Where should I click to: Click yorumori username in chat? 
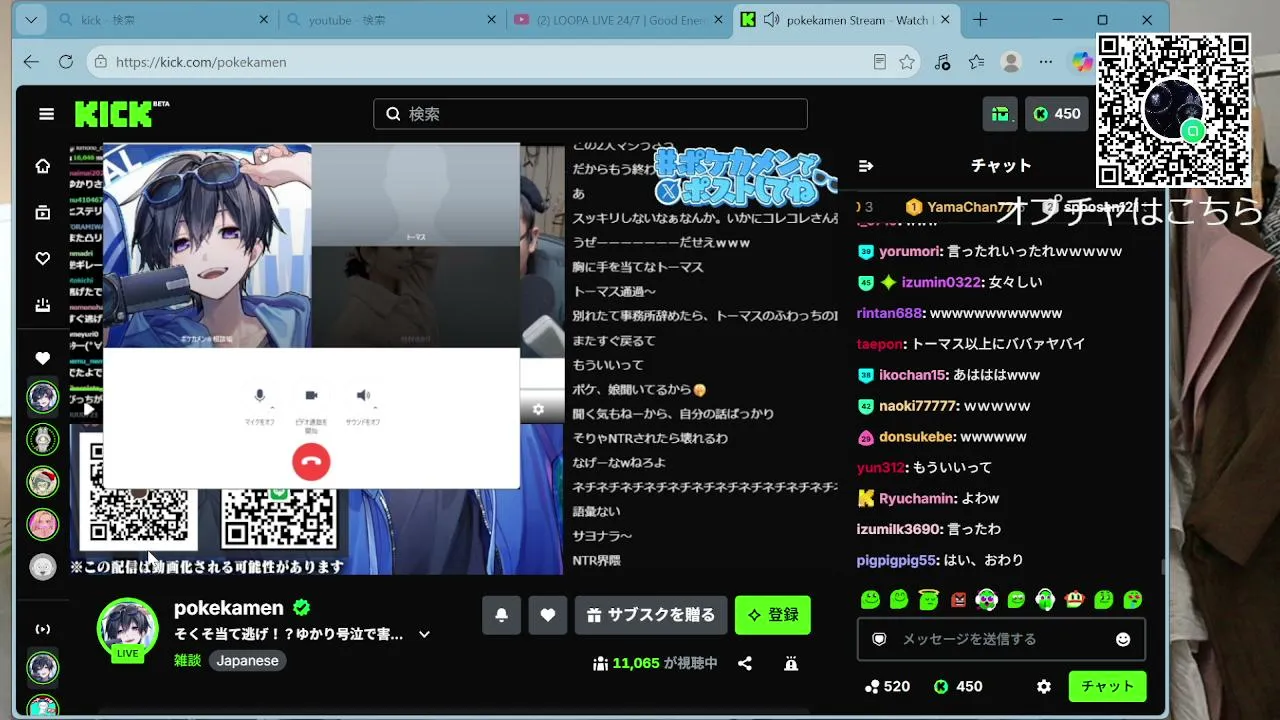[910, 252]
